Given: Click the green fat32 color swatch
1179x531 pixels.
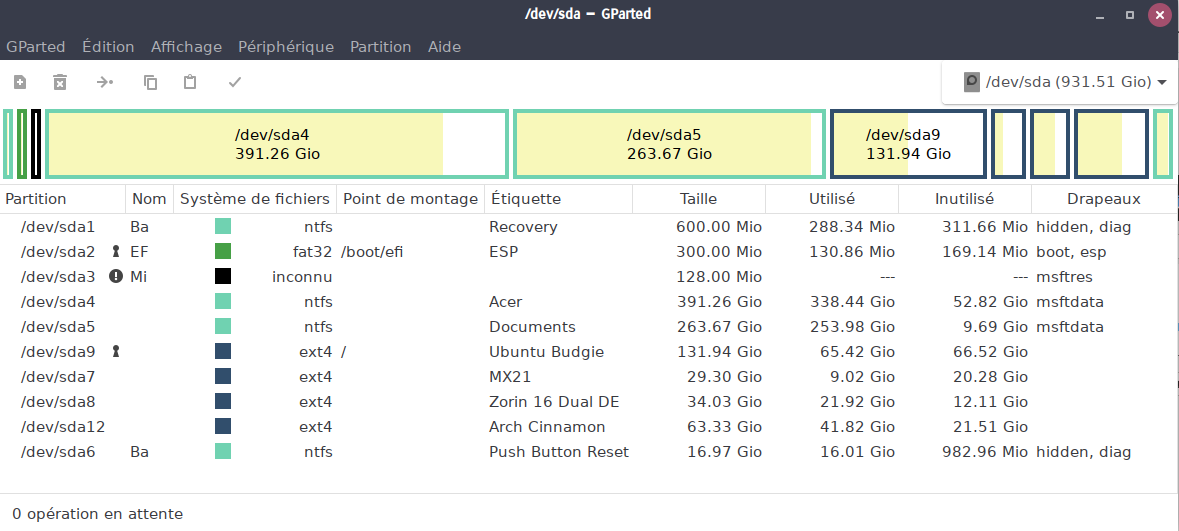Looking at the screenshot, I should pyautogui.click(x=223, y=252).
